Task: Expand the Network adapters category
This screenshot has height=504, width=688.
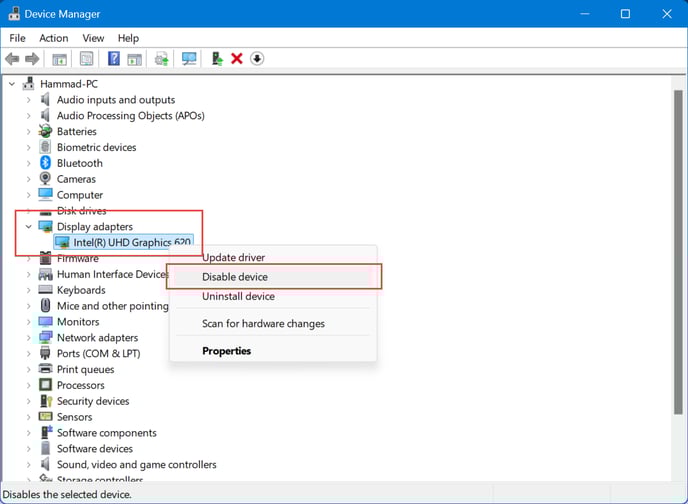Action: (x=28, y=338)
